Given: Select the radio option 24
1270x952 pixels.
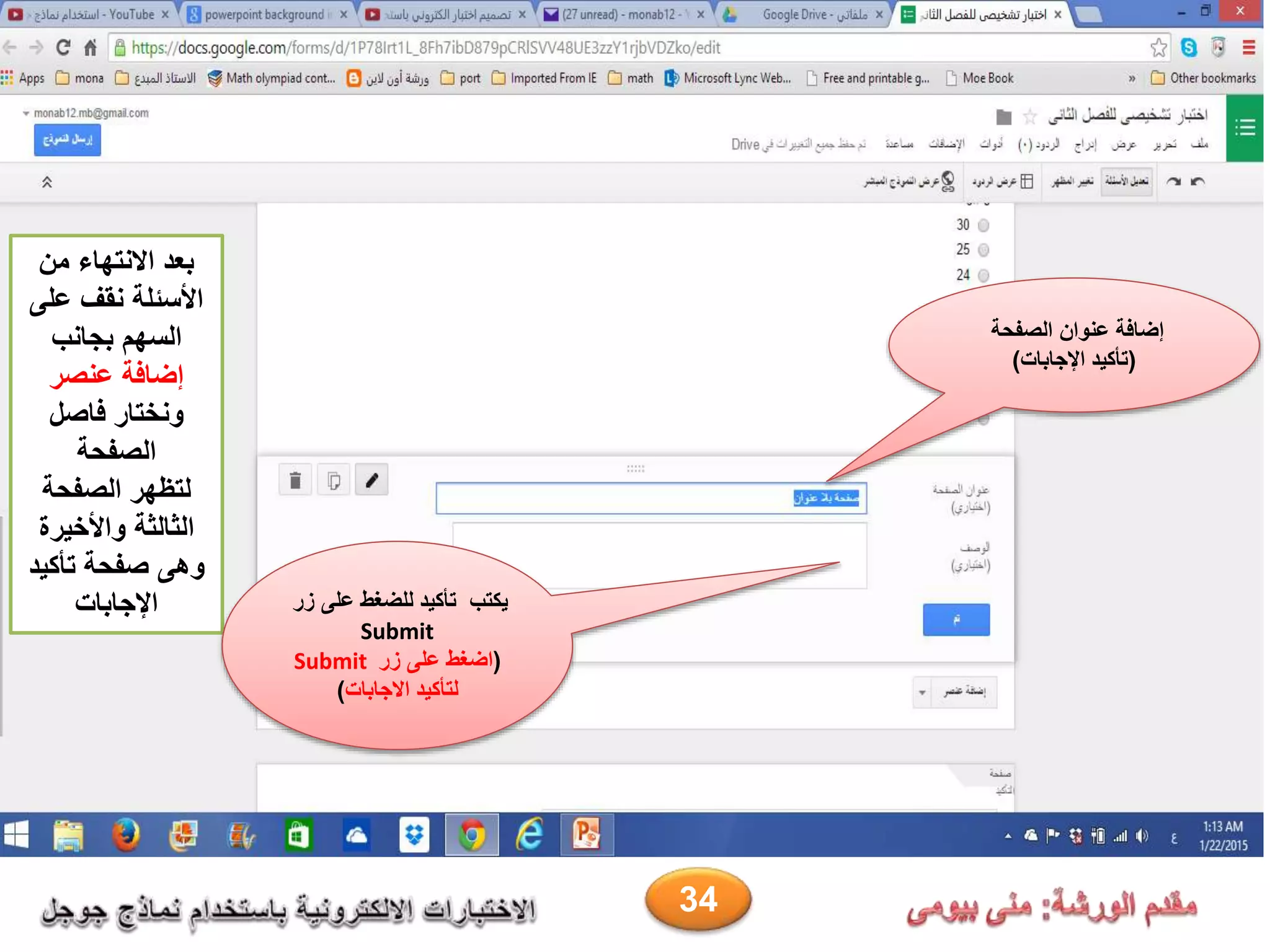Looking at the screenshot, I should pyautogui.click(x=984, y=275).
